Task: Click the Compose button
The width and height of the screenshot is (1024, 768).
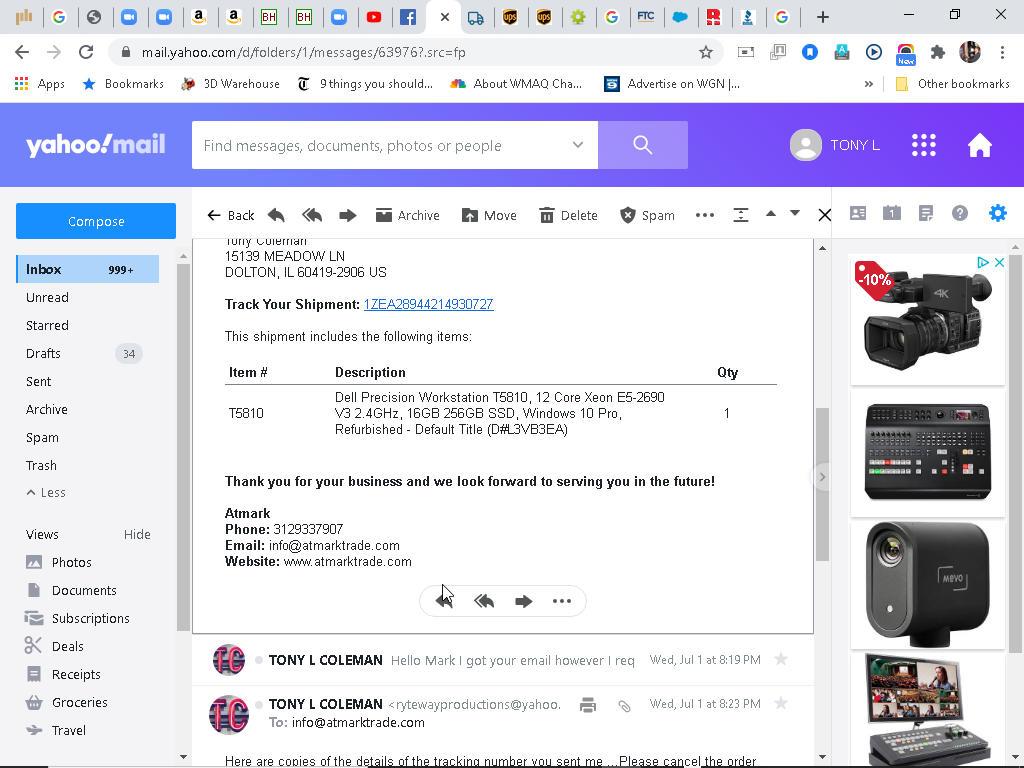Action: (x=96, y=221)
